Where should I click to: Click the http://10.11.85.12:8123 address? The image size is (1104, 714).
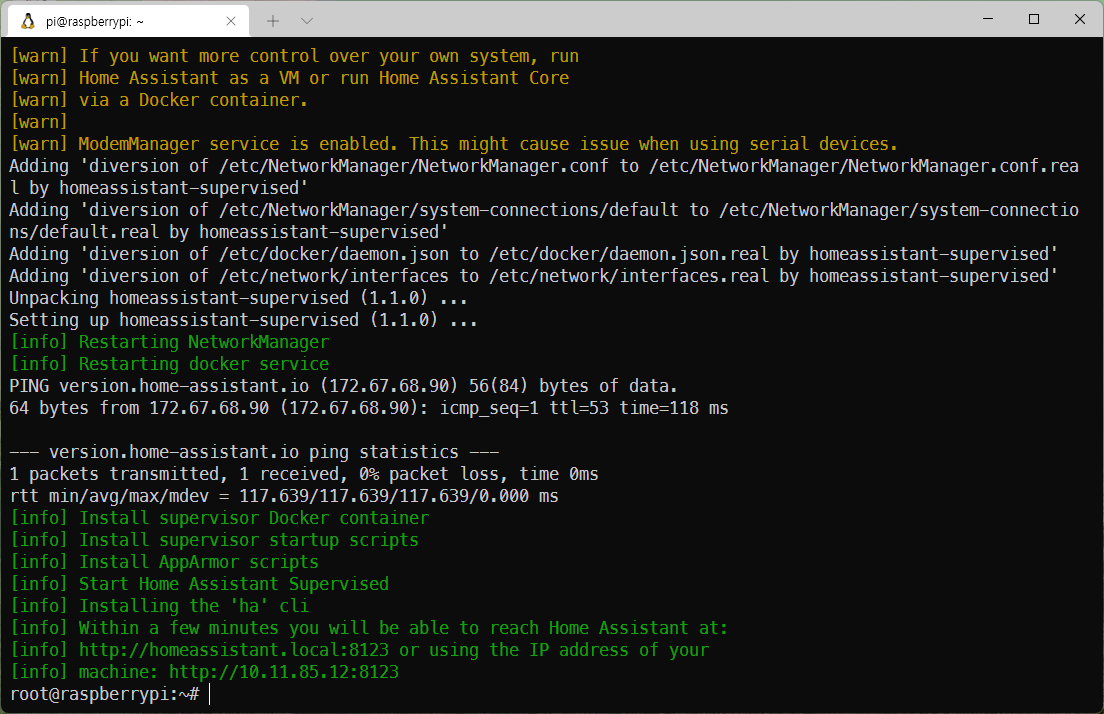coord(284,672)
